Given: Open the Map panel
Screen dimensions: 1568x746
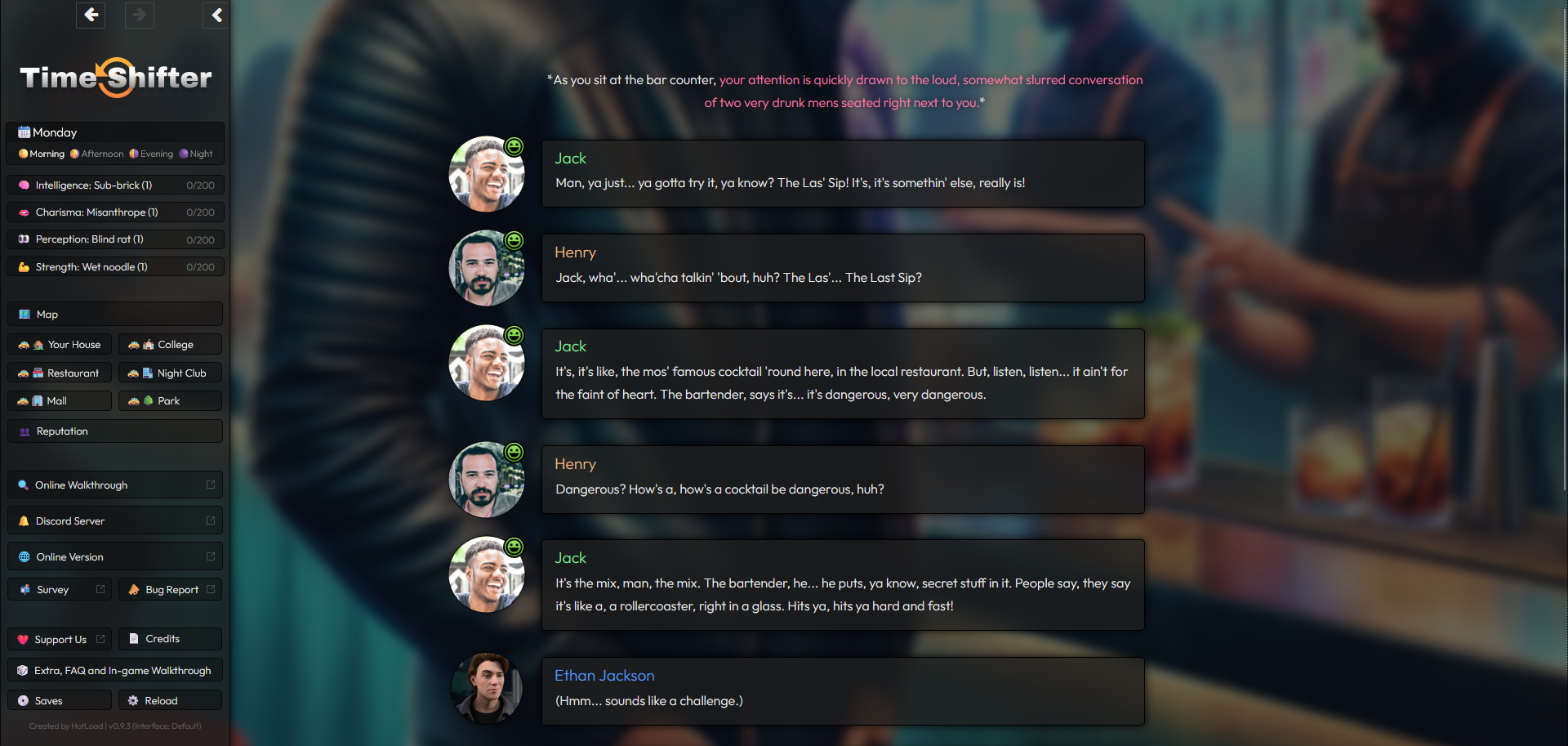Looking at the screenshot, I should pos(115,315).
